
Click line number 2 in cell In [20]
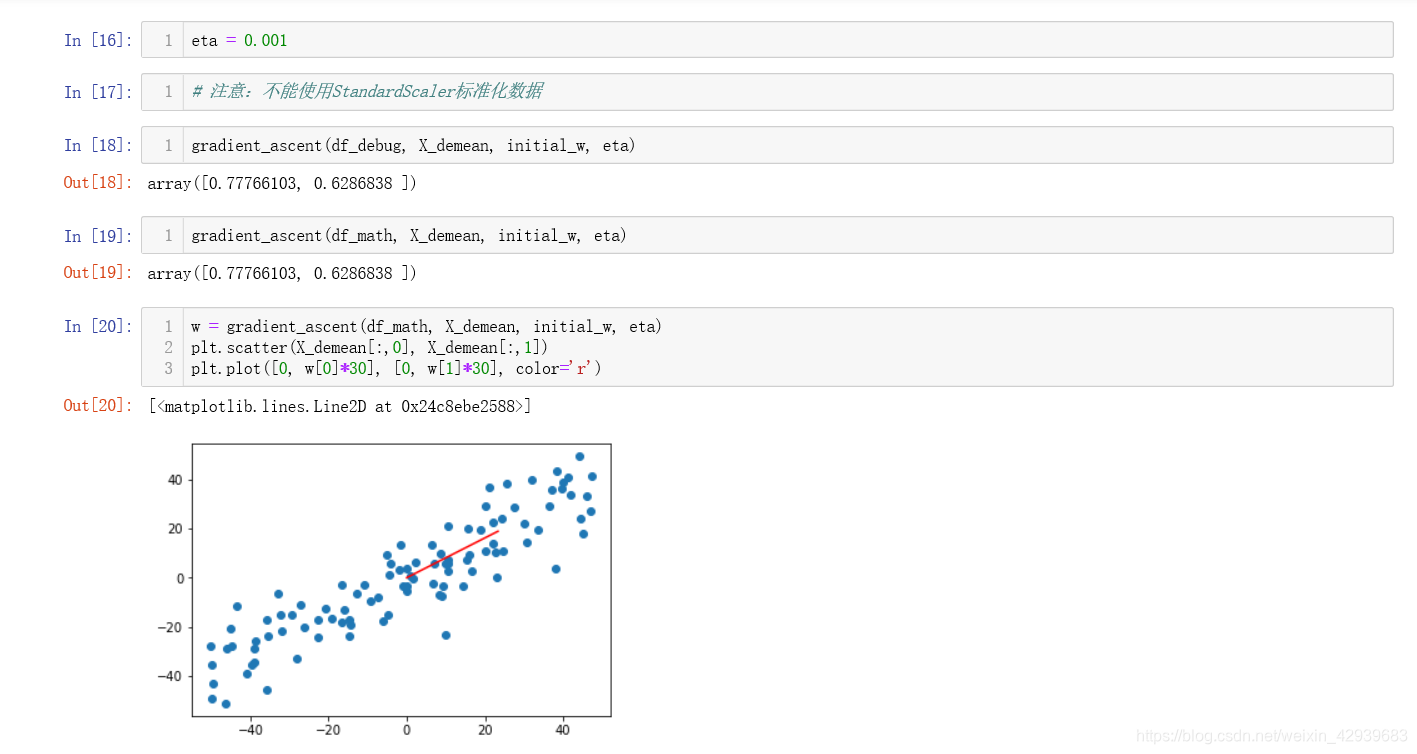pos(169,348)
